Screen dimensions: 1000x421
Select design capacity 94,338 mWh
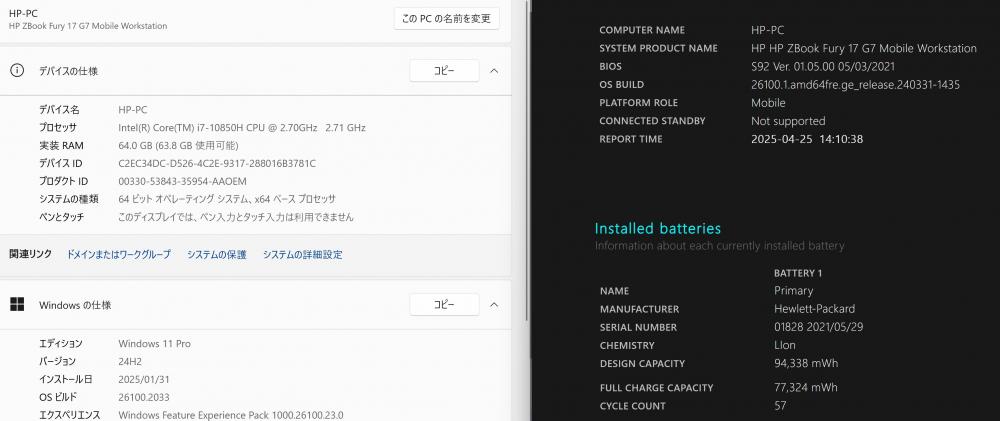[x=806, y=364]
